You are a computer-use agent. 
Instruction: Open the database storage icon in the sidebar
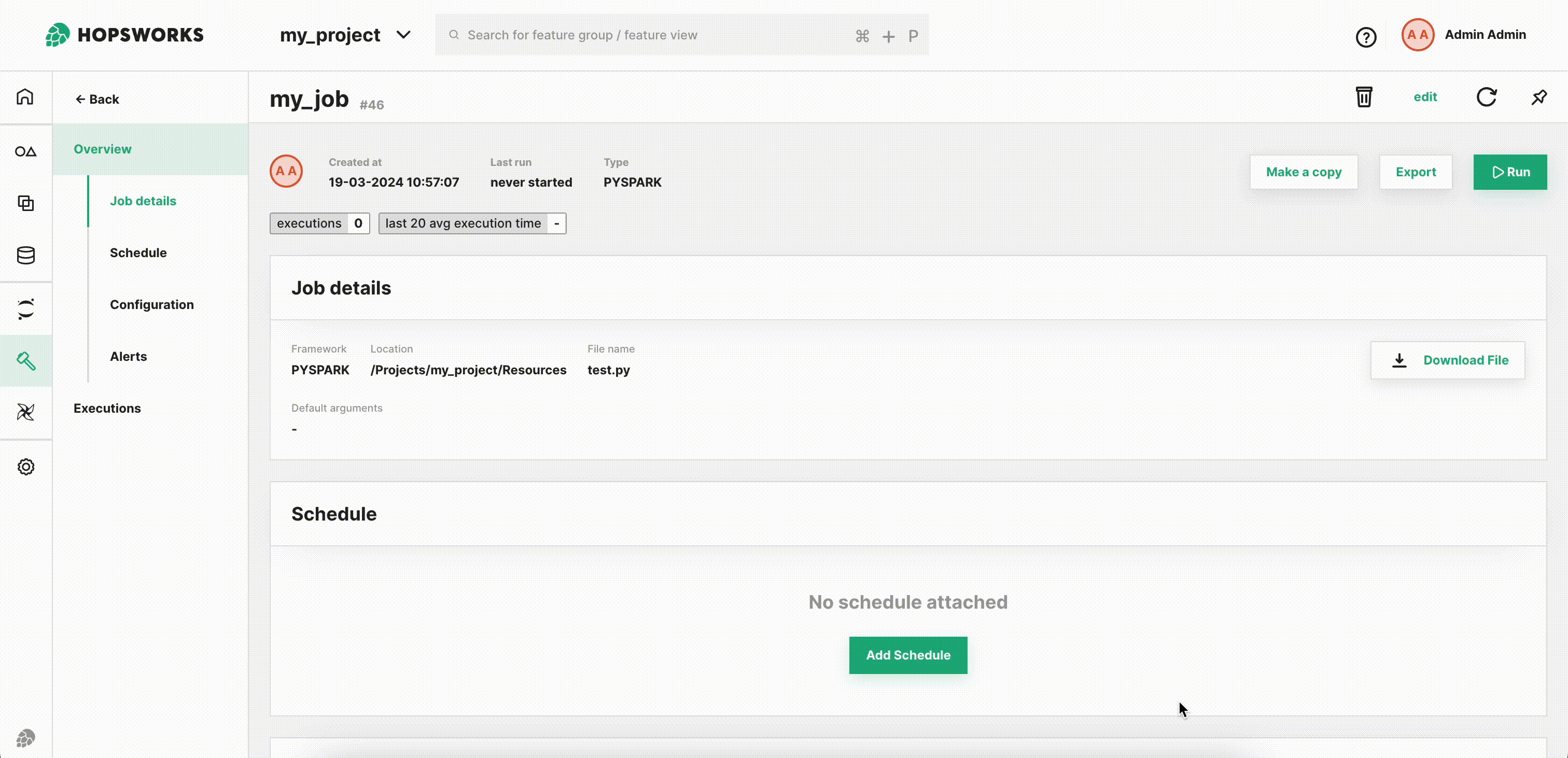25,255
